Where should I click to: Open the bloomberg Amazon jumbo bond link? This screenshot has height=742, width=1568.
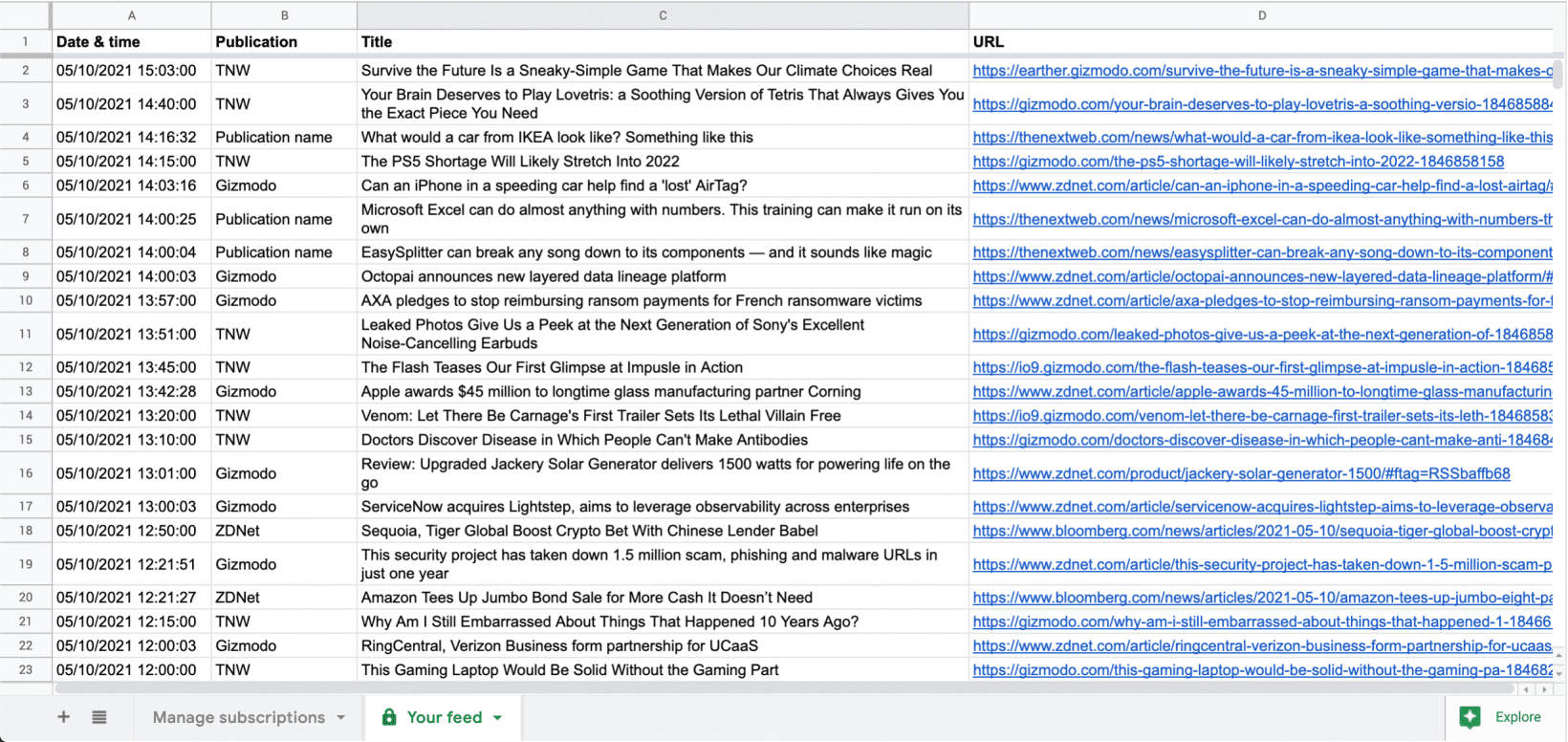click(1263, 598)
